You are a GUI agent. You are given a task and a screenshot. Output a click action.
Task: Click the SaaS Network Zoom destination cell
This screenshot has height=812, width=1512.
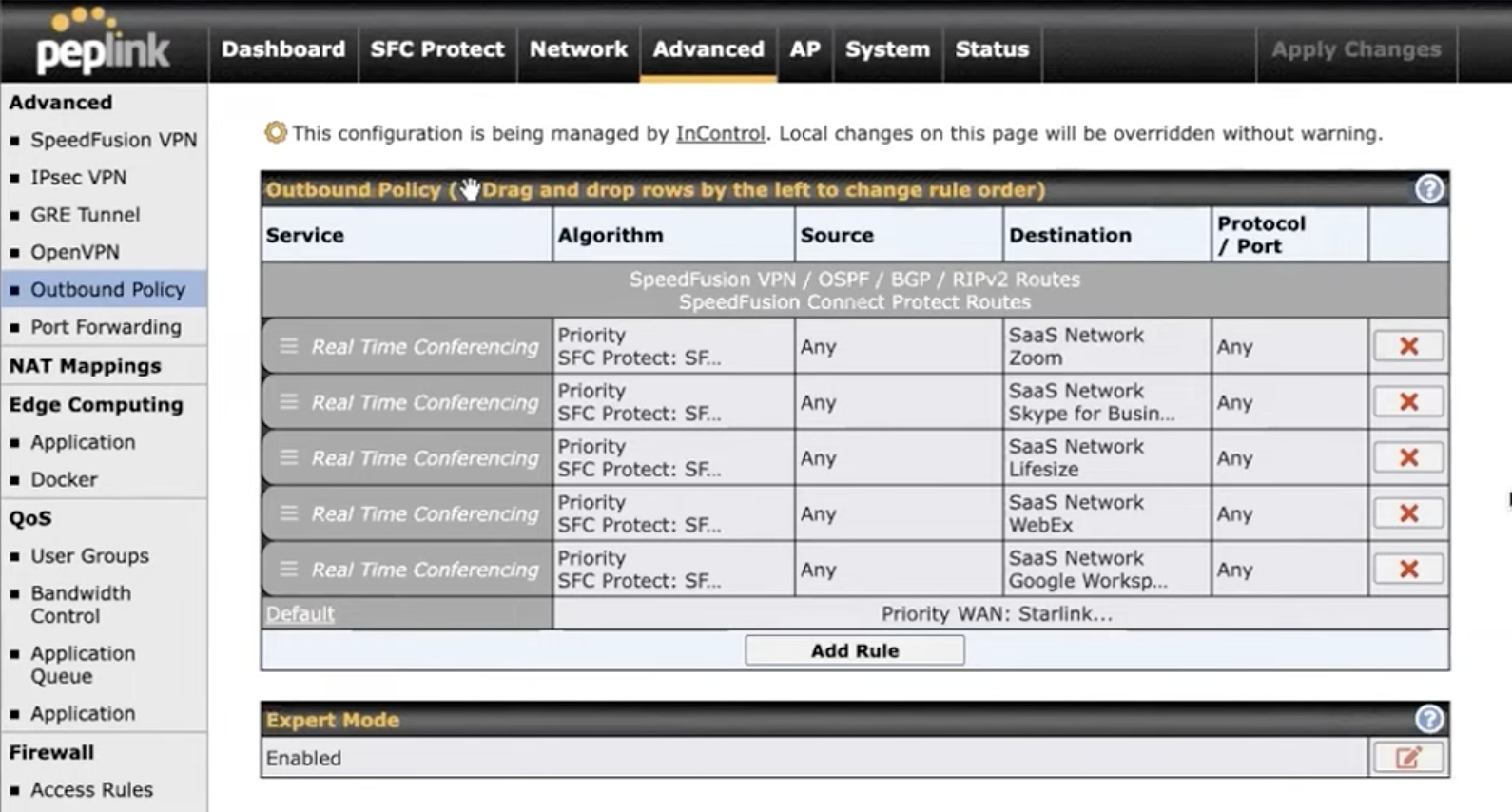[1107, 346]
